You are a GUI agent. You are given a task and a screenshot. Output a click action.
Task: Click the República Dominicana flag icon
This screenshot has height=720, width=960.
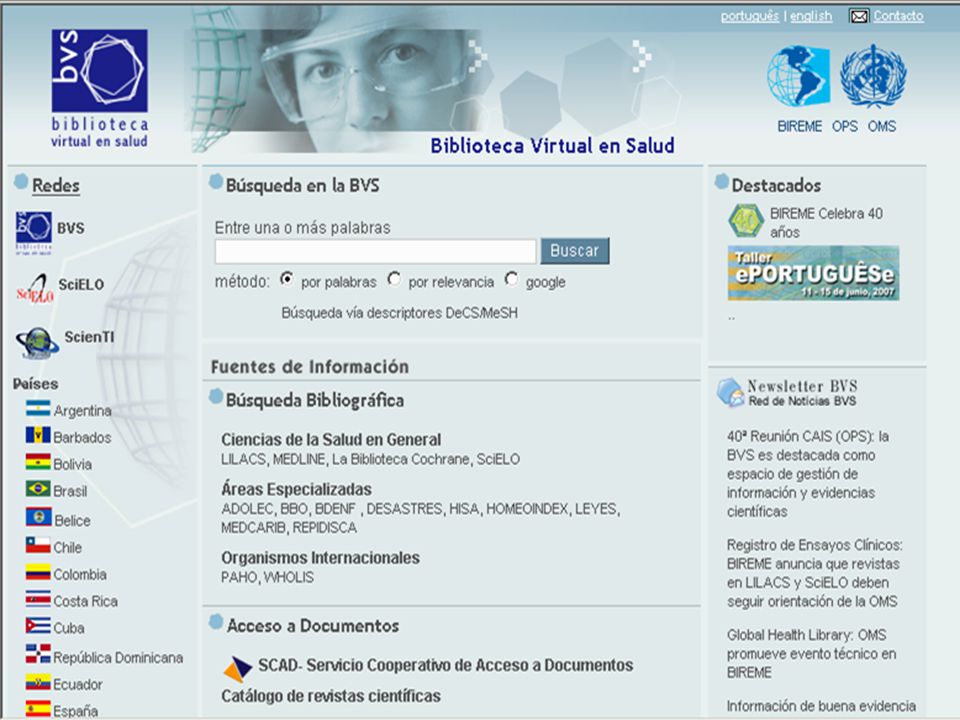[38, 654]
